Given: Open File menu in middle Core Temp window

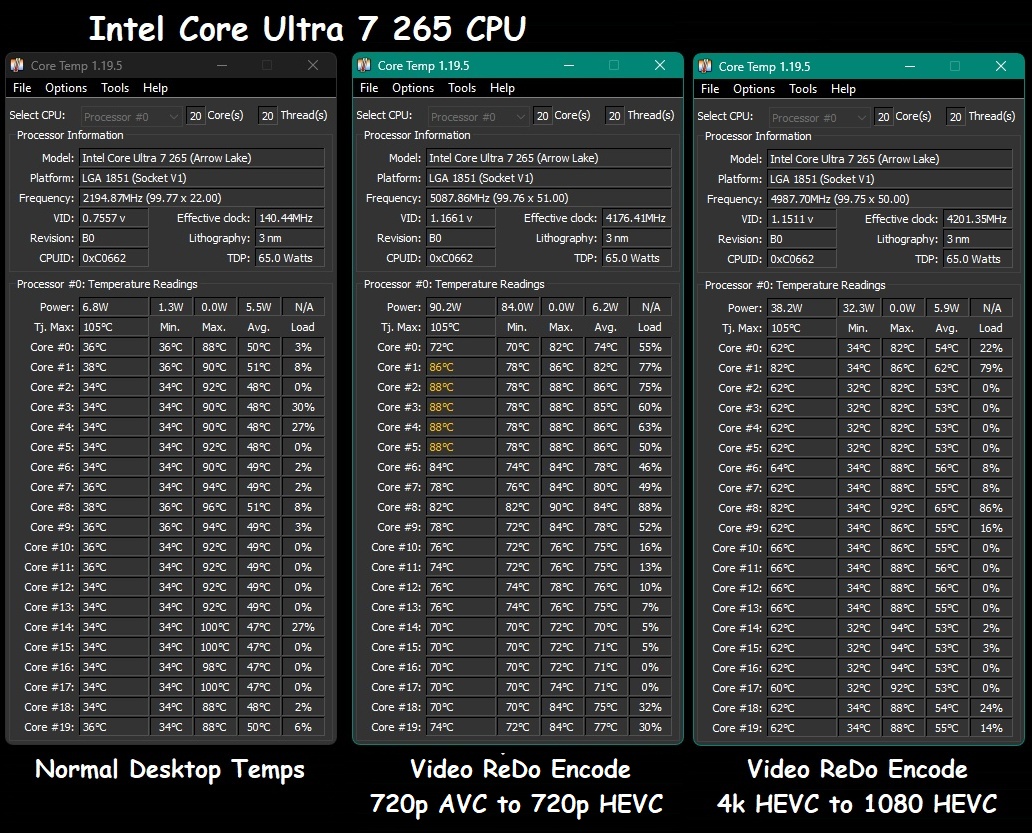Looking at the screenshot, I should point(369,88).
